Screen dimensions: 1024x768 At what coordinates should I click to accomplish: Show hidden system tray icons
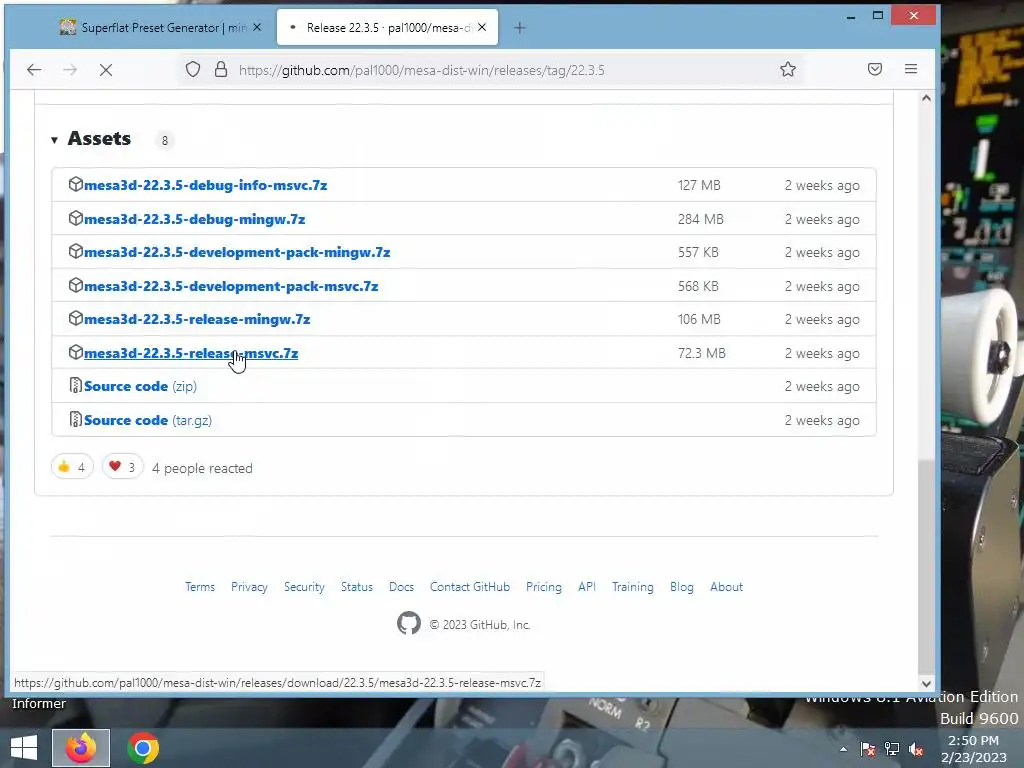click(x=843, y=750)
